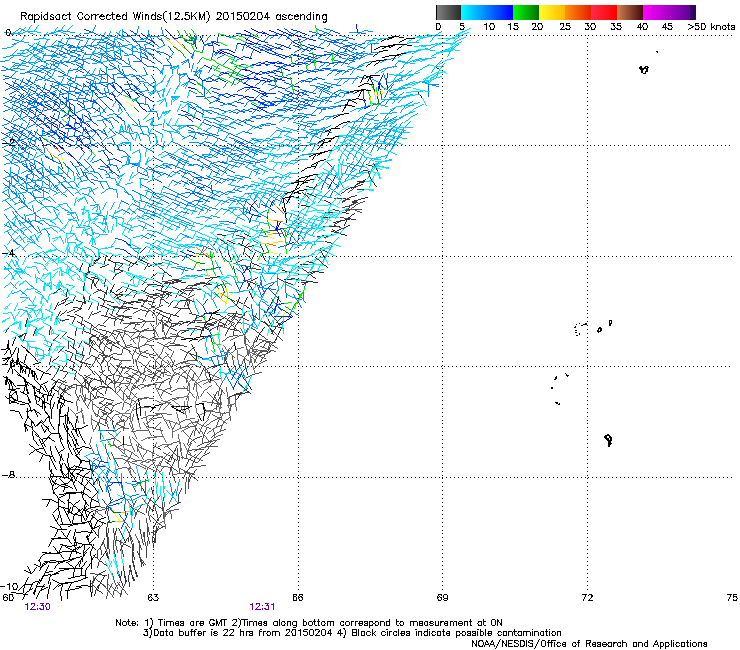Select the green 15-20 knots legend swatch
The height and width of the screenshot is (650, 740).
click(526, 12)
